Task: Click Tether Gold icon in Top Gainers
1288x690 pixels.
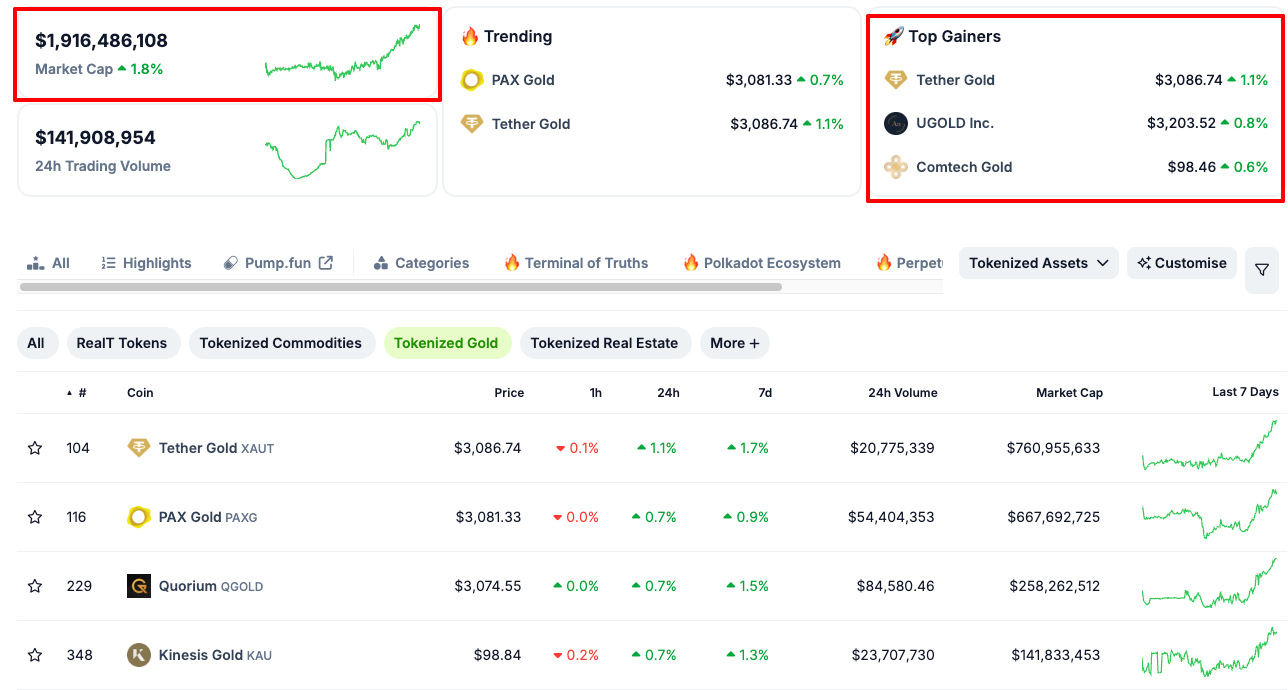Action: 896,80
